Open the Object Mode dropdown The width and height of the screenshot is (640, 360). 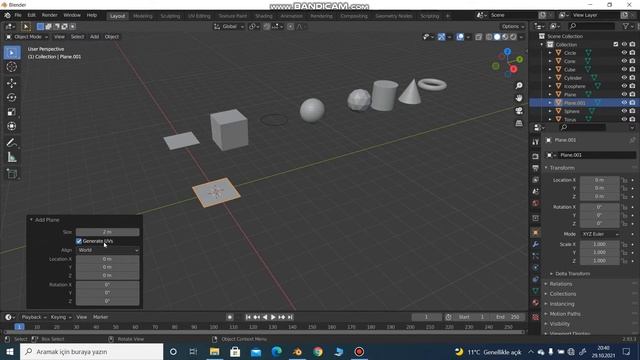click(27, 37)
